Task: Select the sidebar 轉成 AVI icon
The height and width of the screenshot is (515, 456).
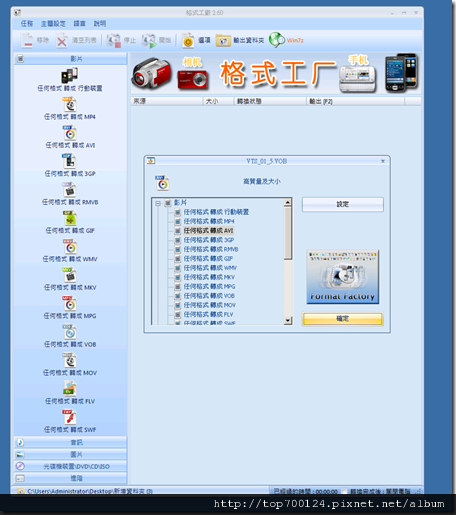Action: (69, 133)
